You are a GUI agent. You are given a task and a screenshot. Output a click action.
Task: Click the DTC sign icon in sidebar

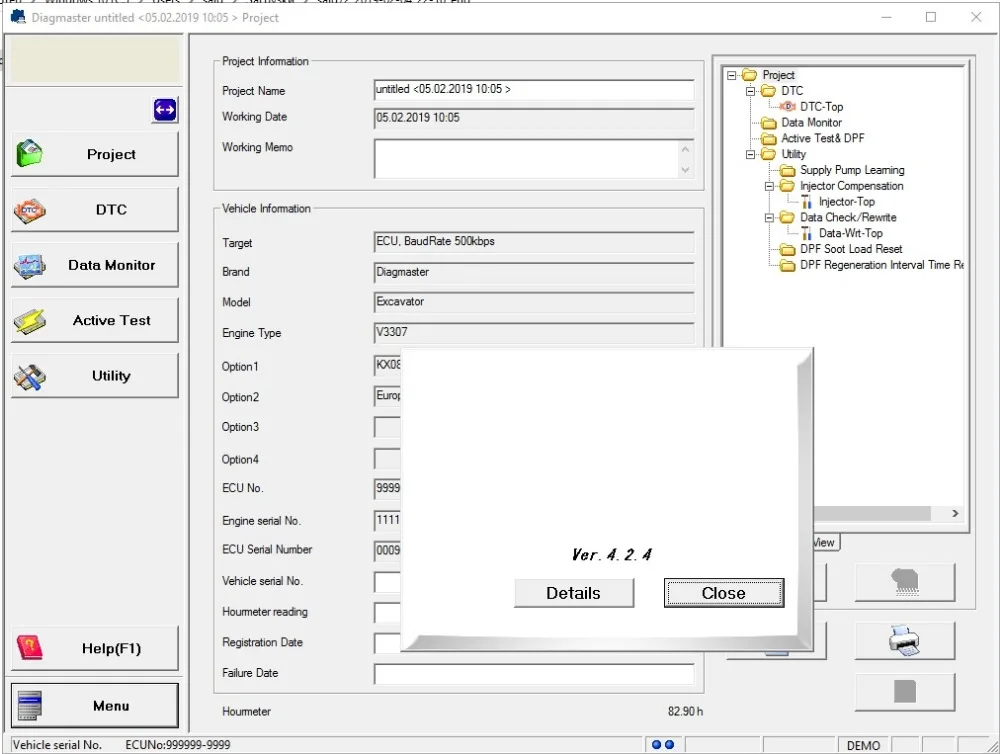(29, 210)
